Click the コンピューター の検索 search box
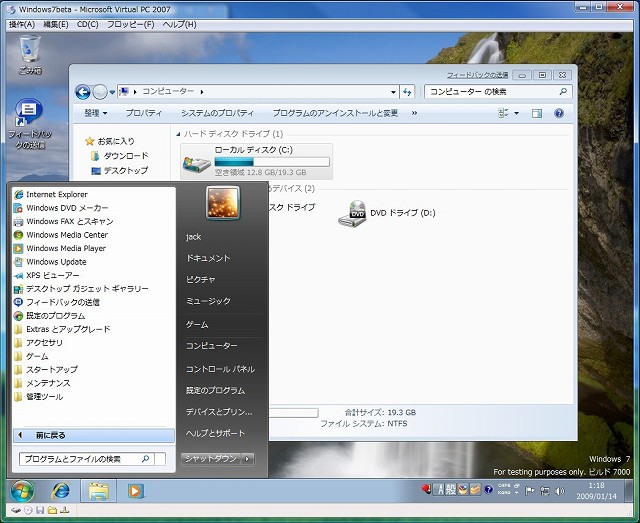Image resolution: width=640 pixels, height=523 pixels. click(x=498, y=92)
